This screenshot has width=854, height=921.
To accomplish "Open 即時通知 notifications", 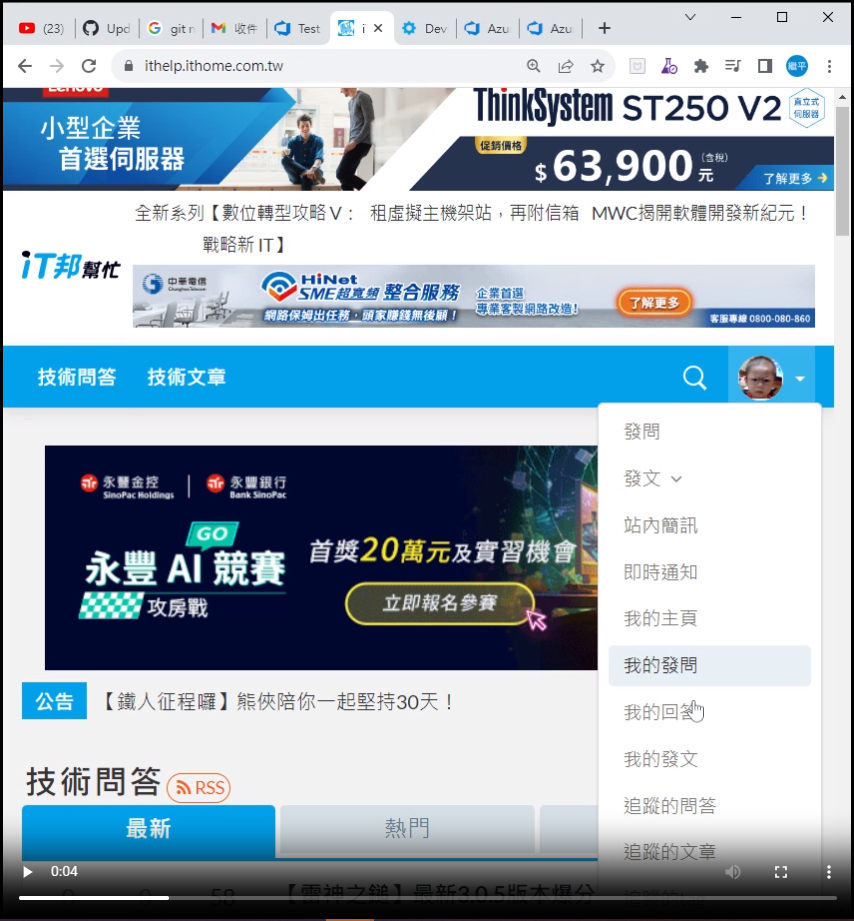I will click(660, 572).
